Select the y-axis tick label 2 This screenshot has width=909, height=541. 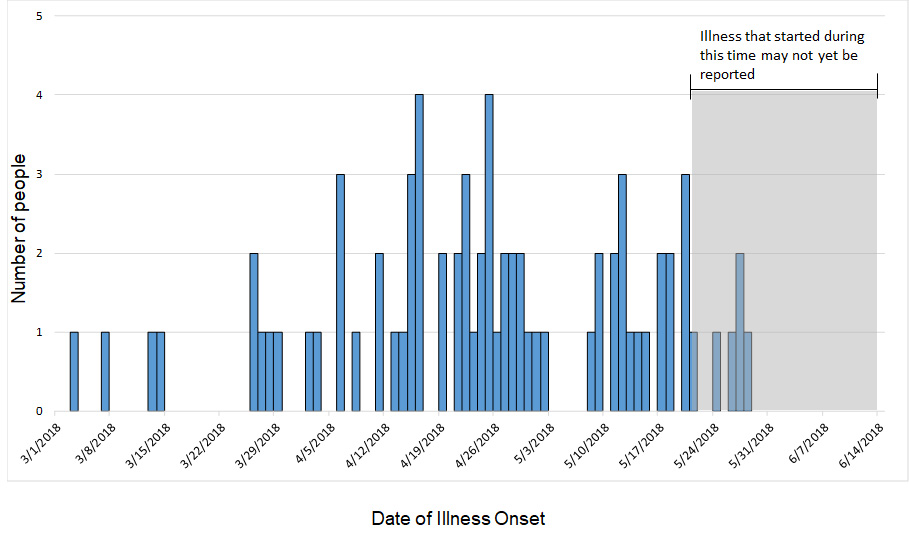[x=39, y=253]
